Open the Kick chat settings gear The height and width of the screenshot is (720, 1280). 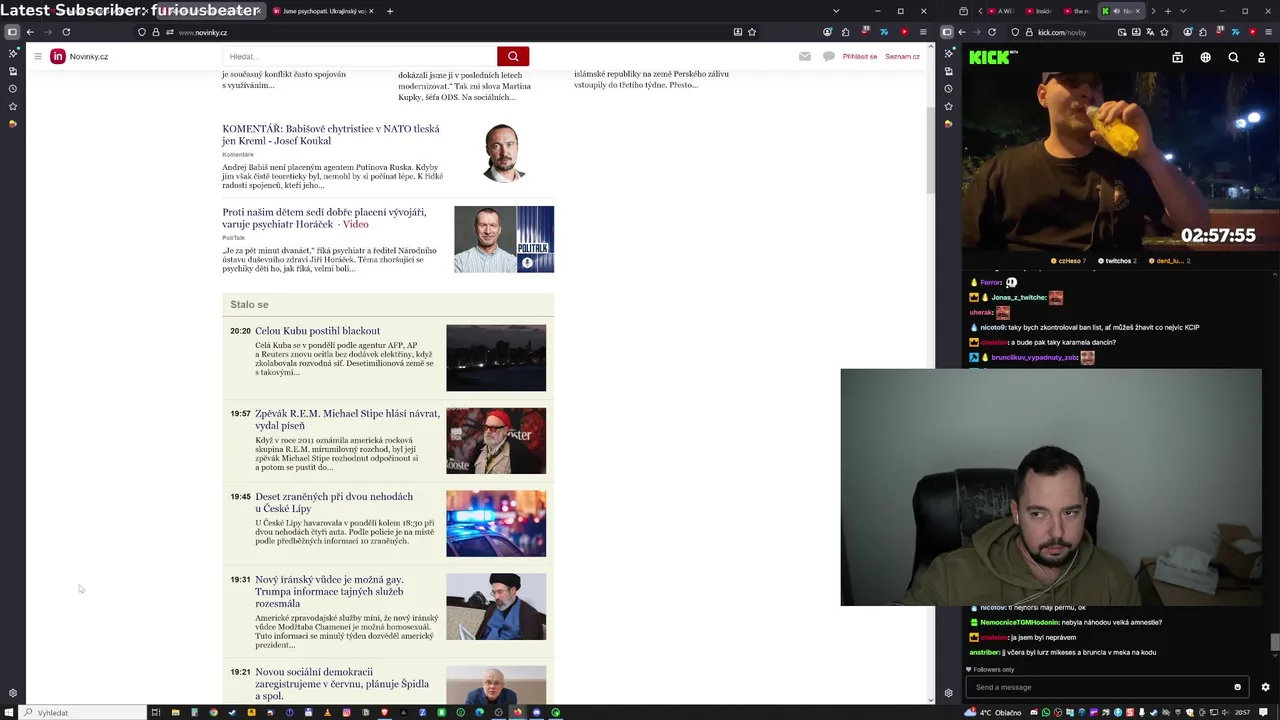pyautogui.click(x=1265, y=687)
